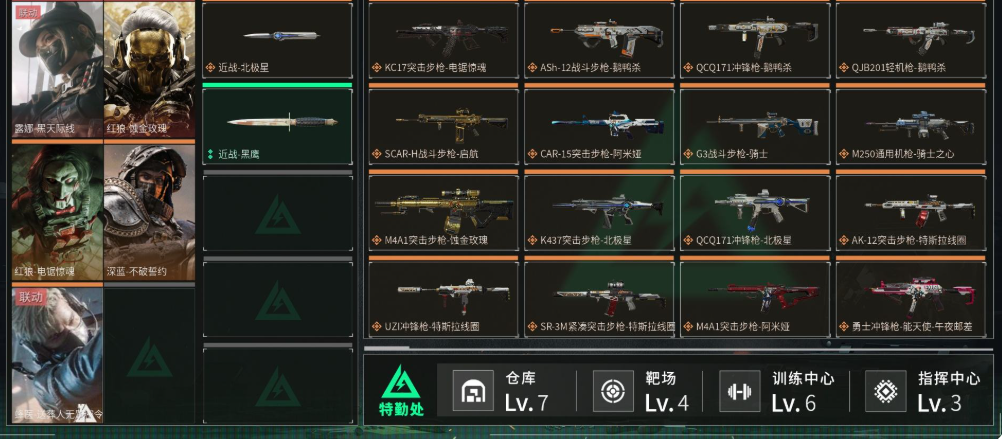This screenshot has height=439, width=1002.
Task: Pick the SCAR-H战斗步枪-启航 skin
Action: point(443,126)
